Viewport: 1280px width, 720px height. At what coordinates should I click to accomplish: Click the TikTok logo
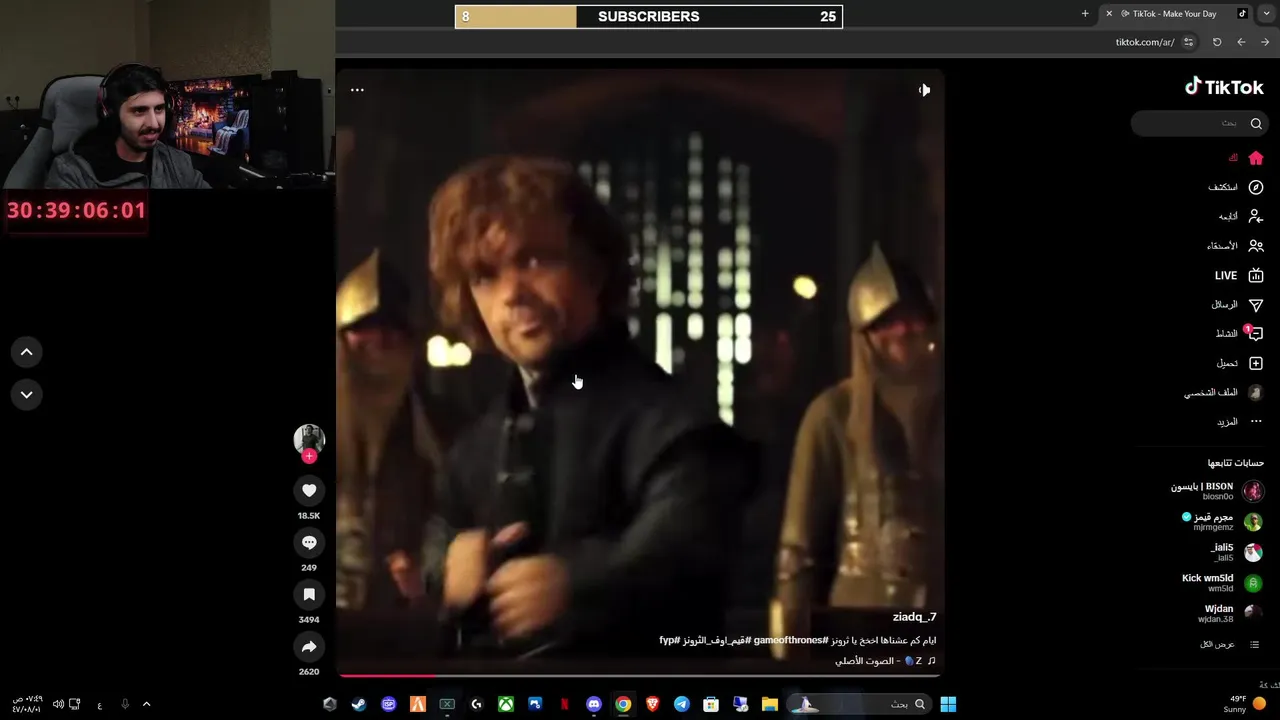pos(1224,87)
